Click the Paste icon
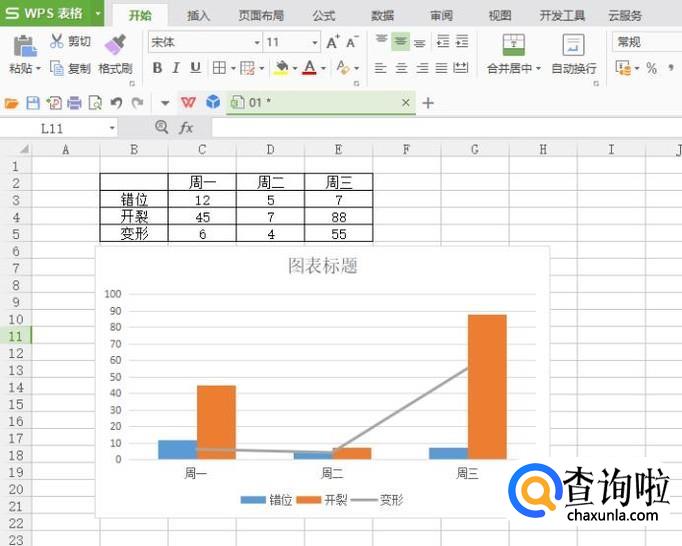The height and width of the screenshot is (546, 682). (x=25, y=46)
